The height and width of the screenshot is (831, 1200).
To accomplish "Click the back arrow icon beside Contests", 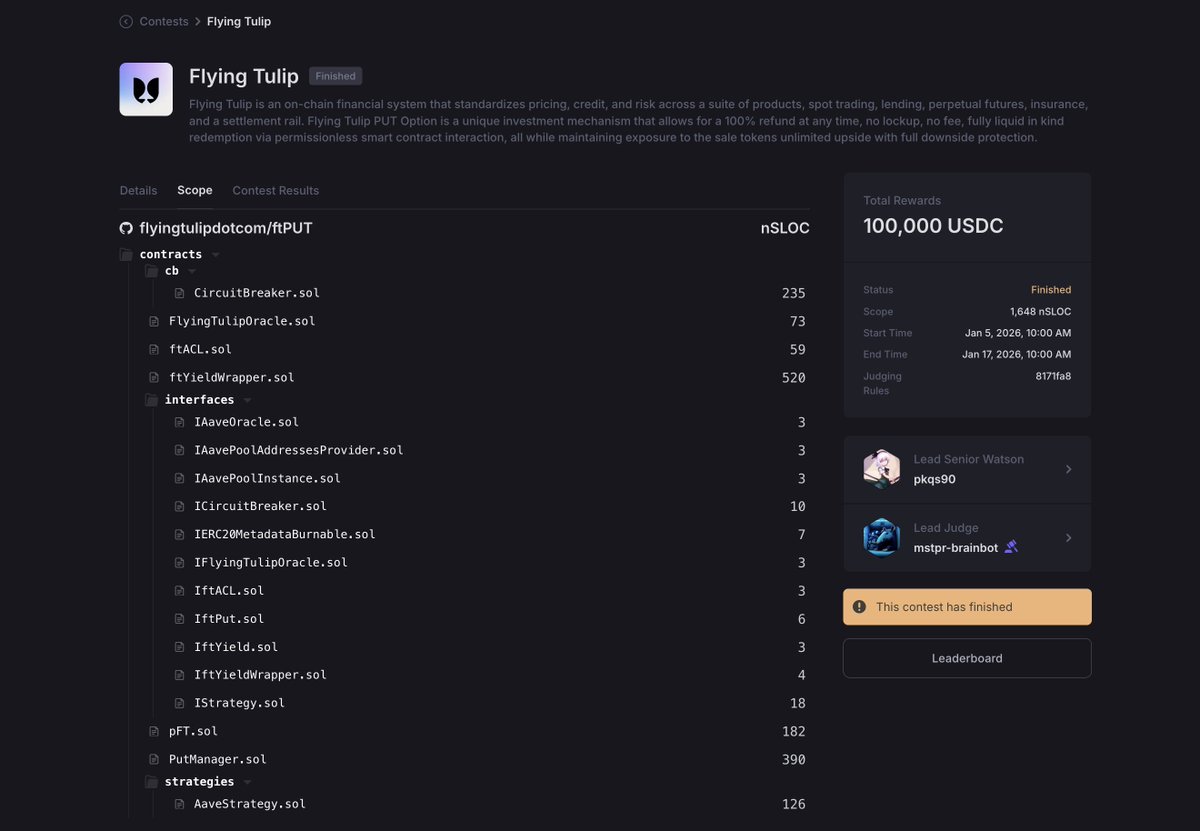I will (126, 21).
